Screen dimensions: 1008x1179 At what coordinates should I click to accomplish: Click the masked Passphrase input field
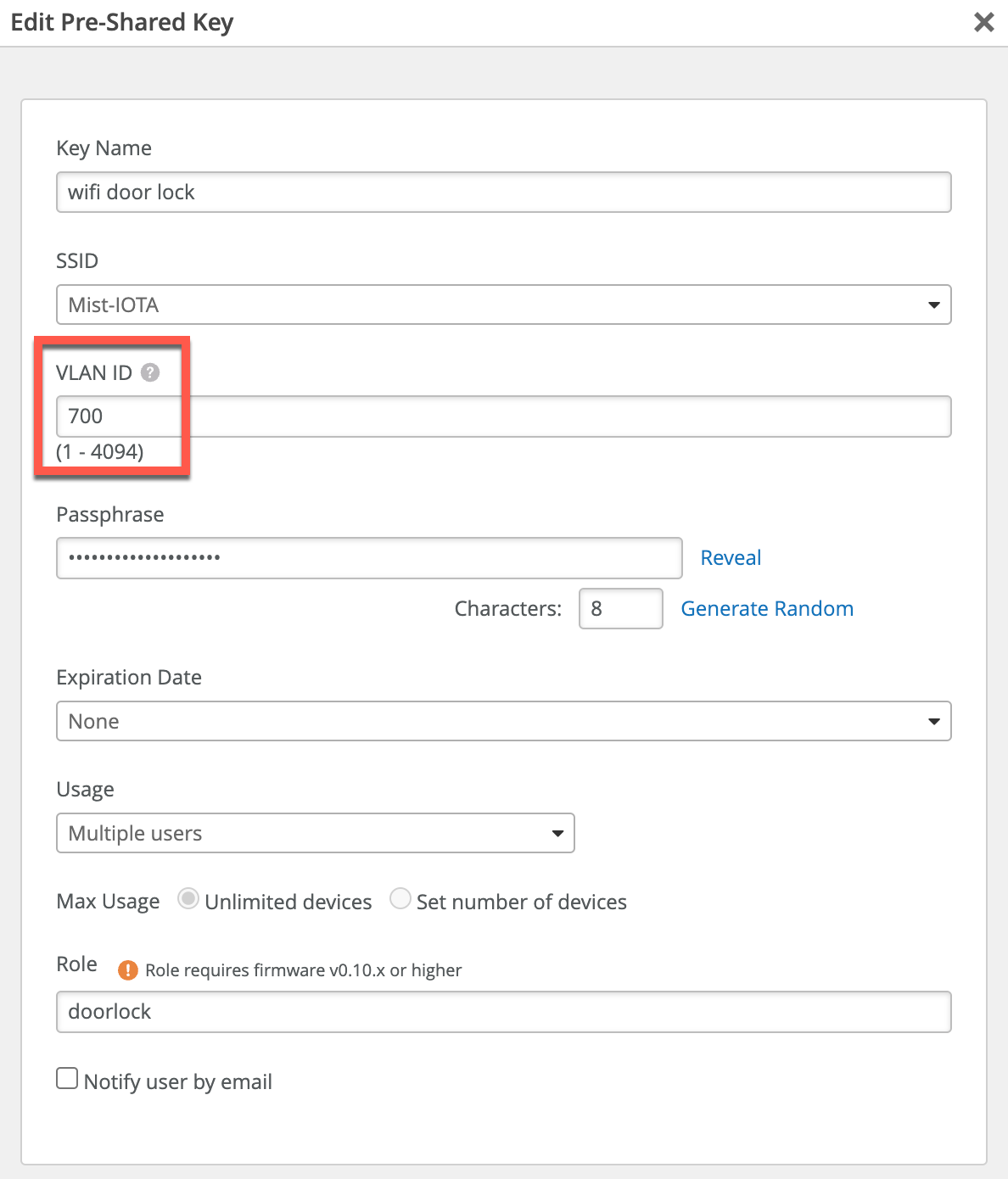(369, 557)
